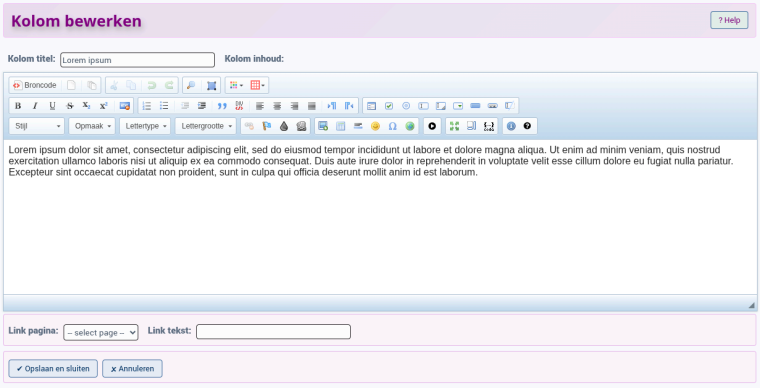Insert a form element
This screenshot has height=388, width=760.
click(x=371, y=106)
